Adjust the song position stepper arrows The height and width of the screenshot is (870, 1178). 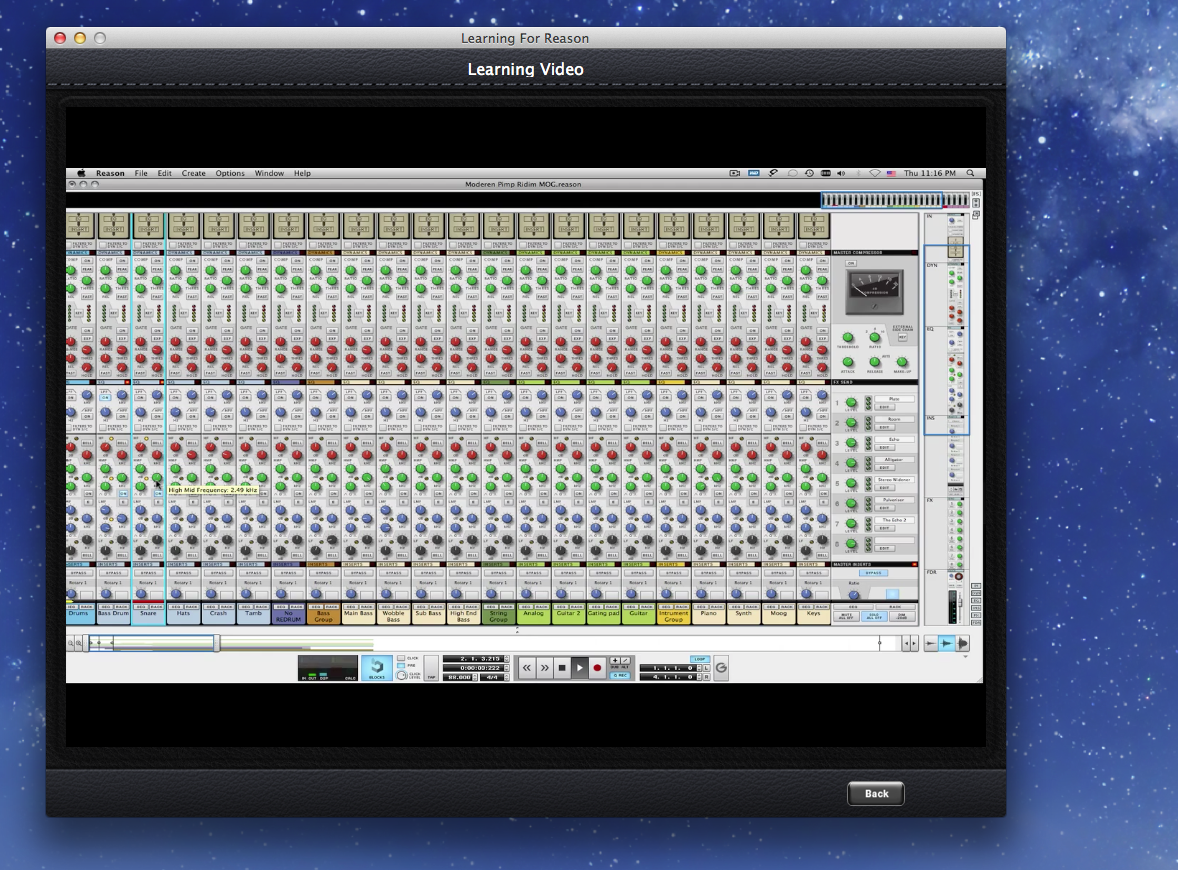click(x=507, y=659)
